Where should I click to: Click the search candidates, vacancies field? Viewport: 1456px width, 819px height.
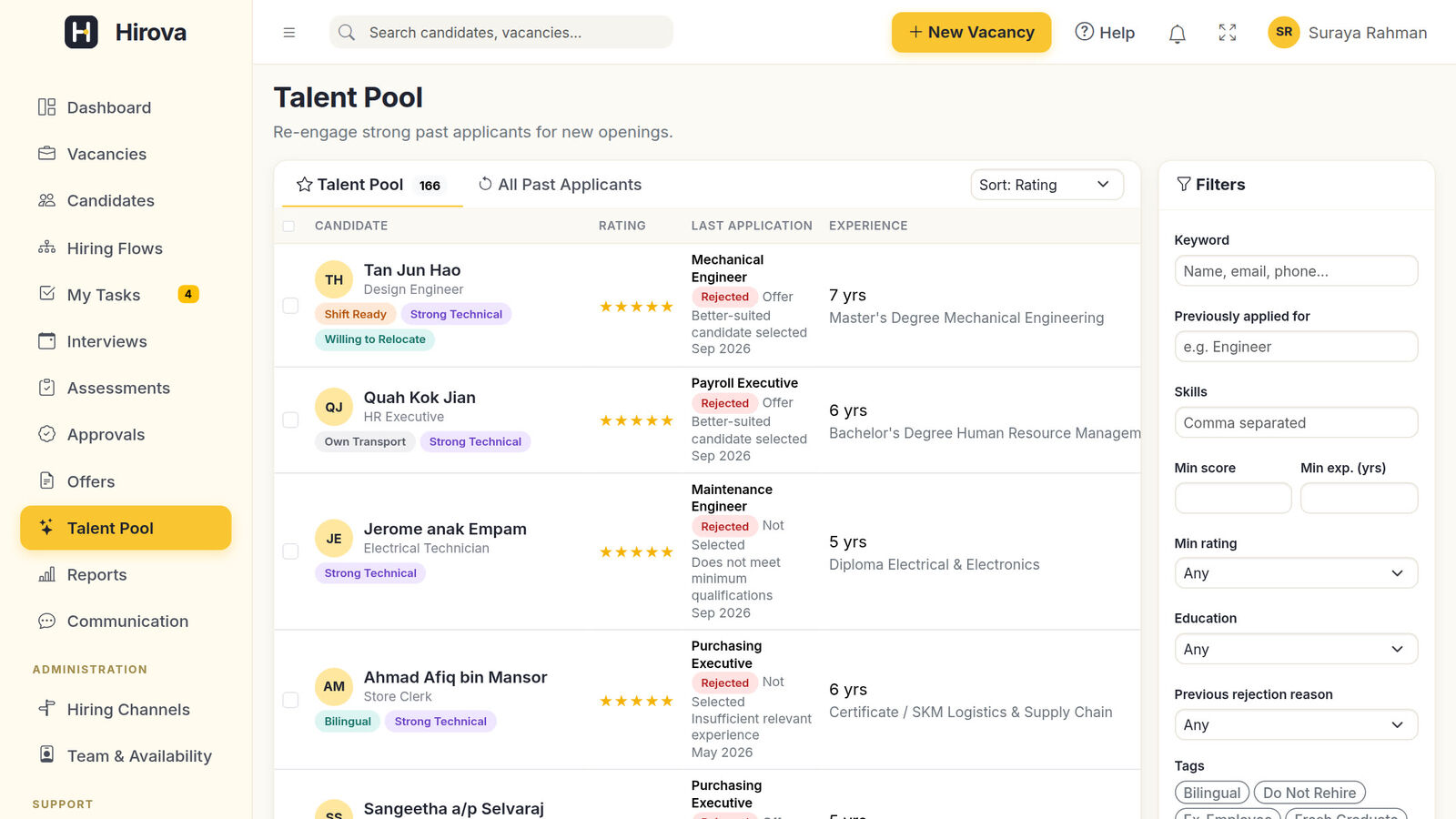coord(501,33)
